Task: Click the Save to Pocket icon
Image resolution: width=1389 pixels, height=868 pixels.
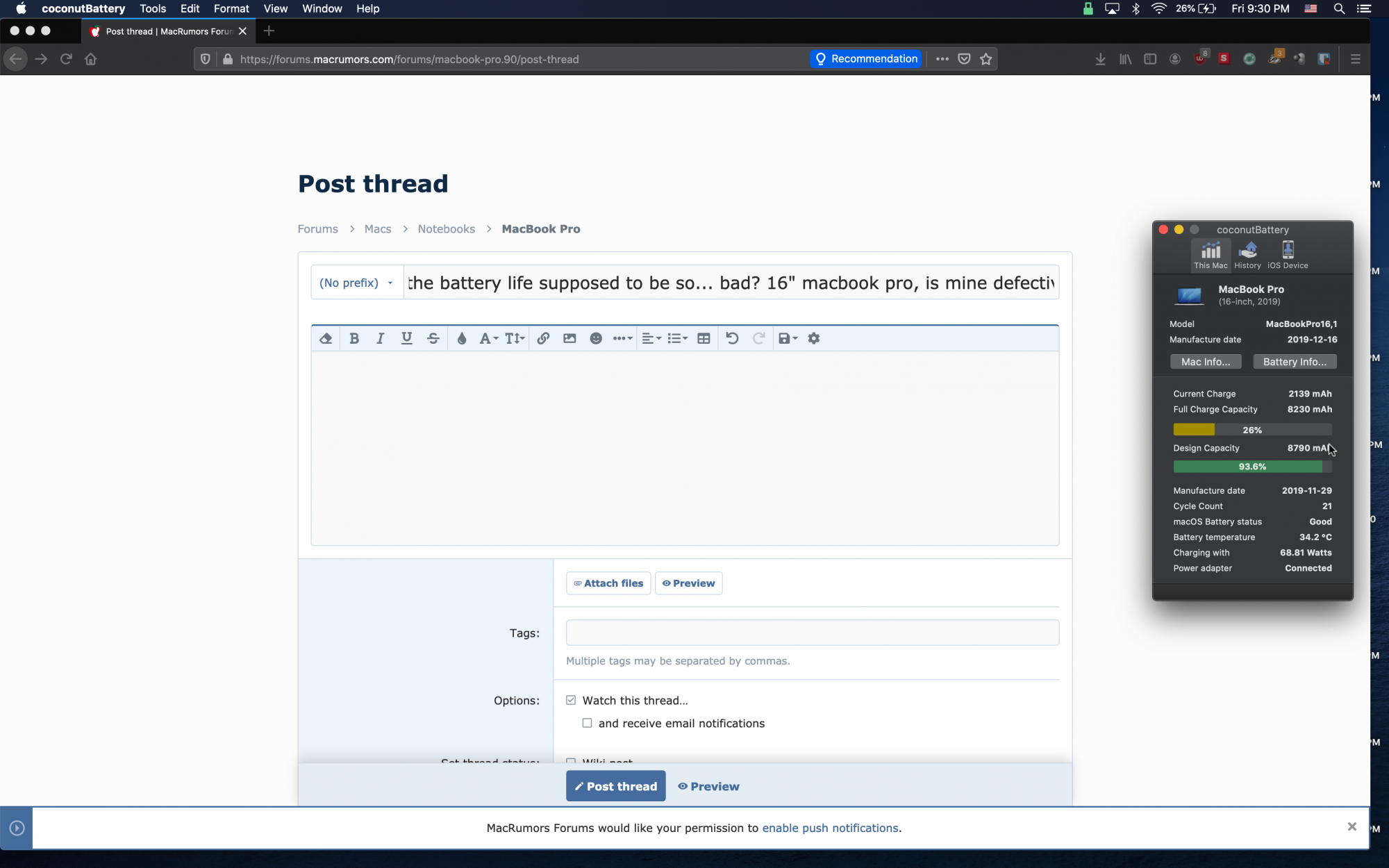Action: click(x=964, y=59)
